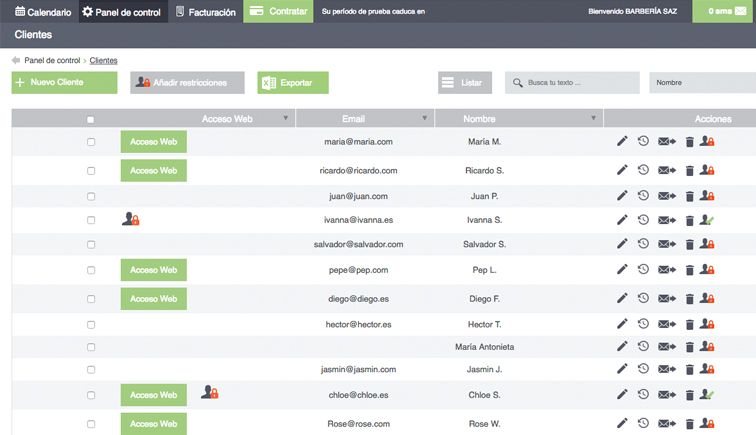Screen dimensions: 756x435
Task: Open the Nombre column header dropdown
Action: pos(593,118)
